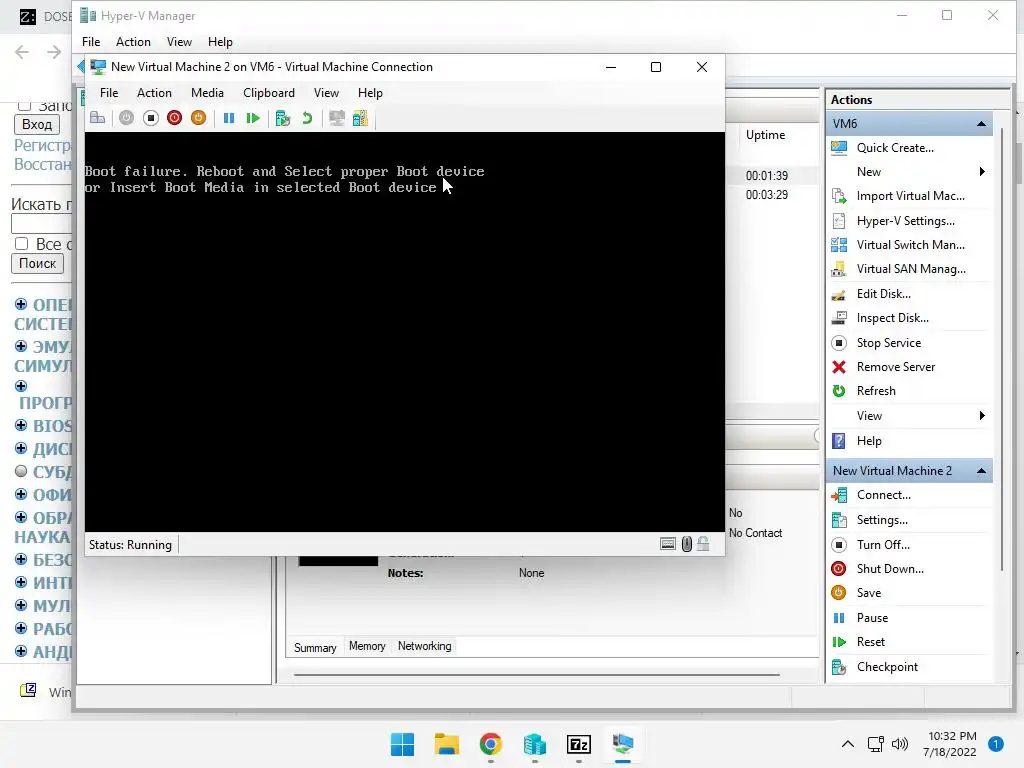
Task: Click the Turn Off stop toolbar icon
Action: tap(151, 118)
